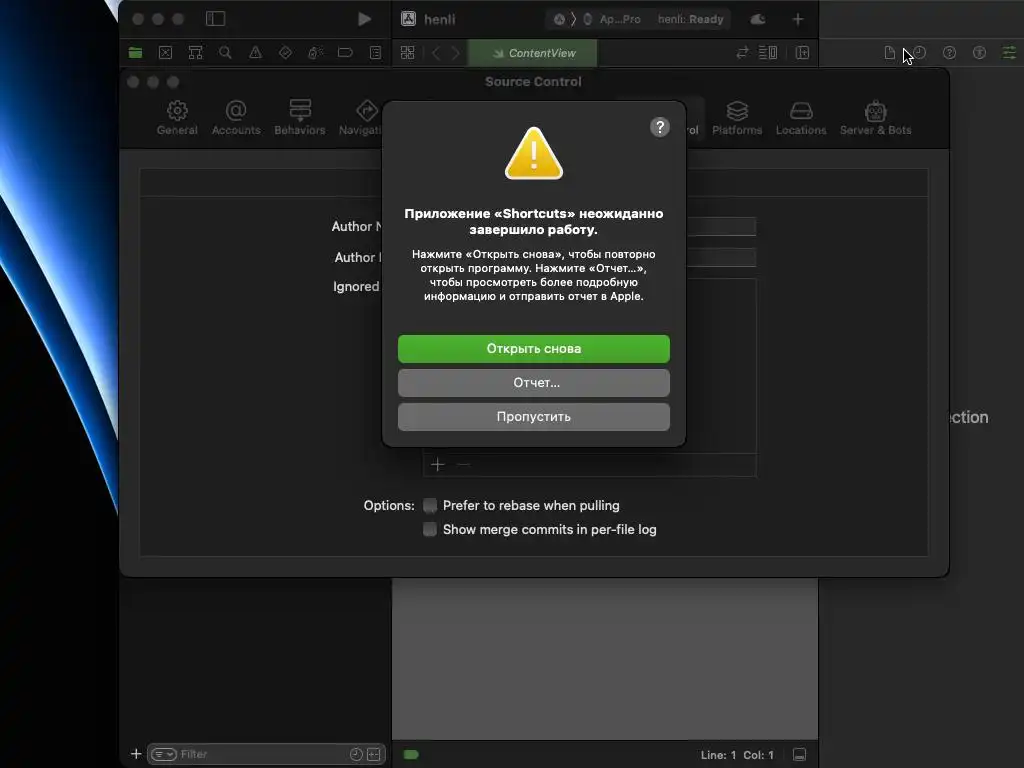Screen dimensions: 1024x768
Task: Click the green 'Открыть снова' button
Action: coord(534,349)
